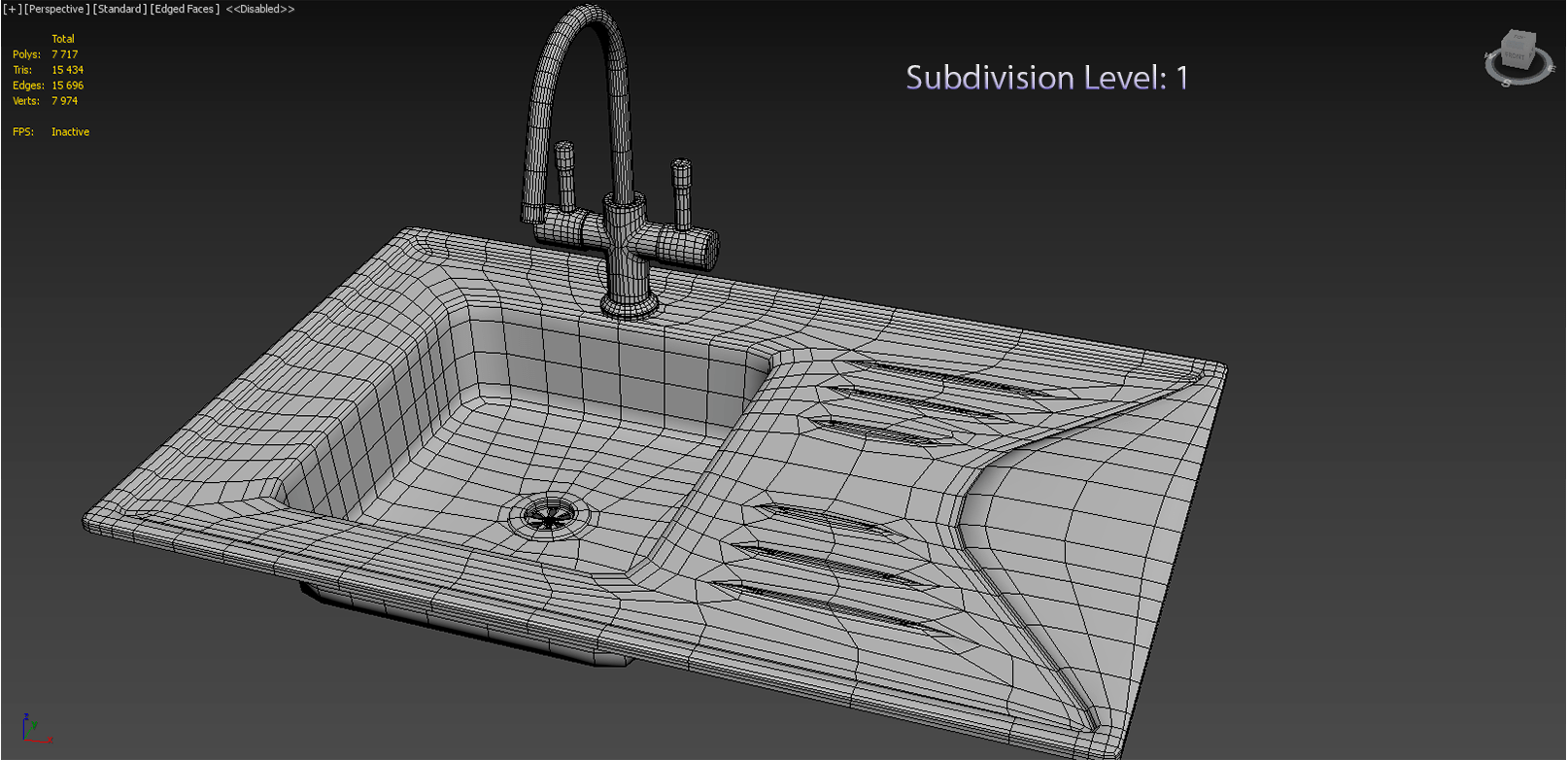The width and height of the screenshot is (1568, 760).
Task: Click the Tris count value 15 434
Action: point(67,70)
